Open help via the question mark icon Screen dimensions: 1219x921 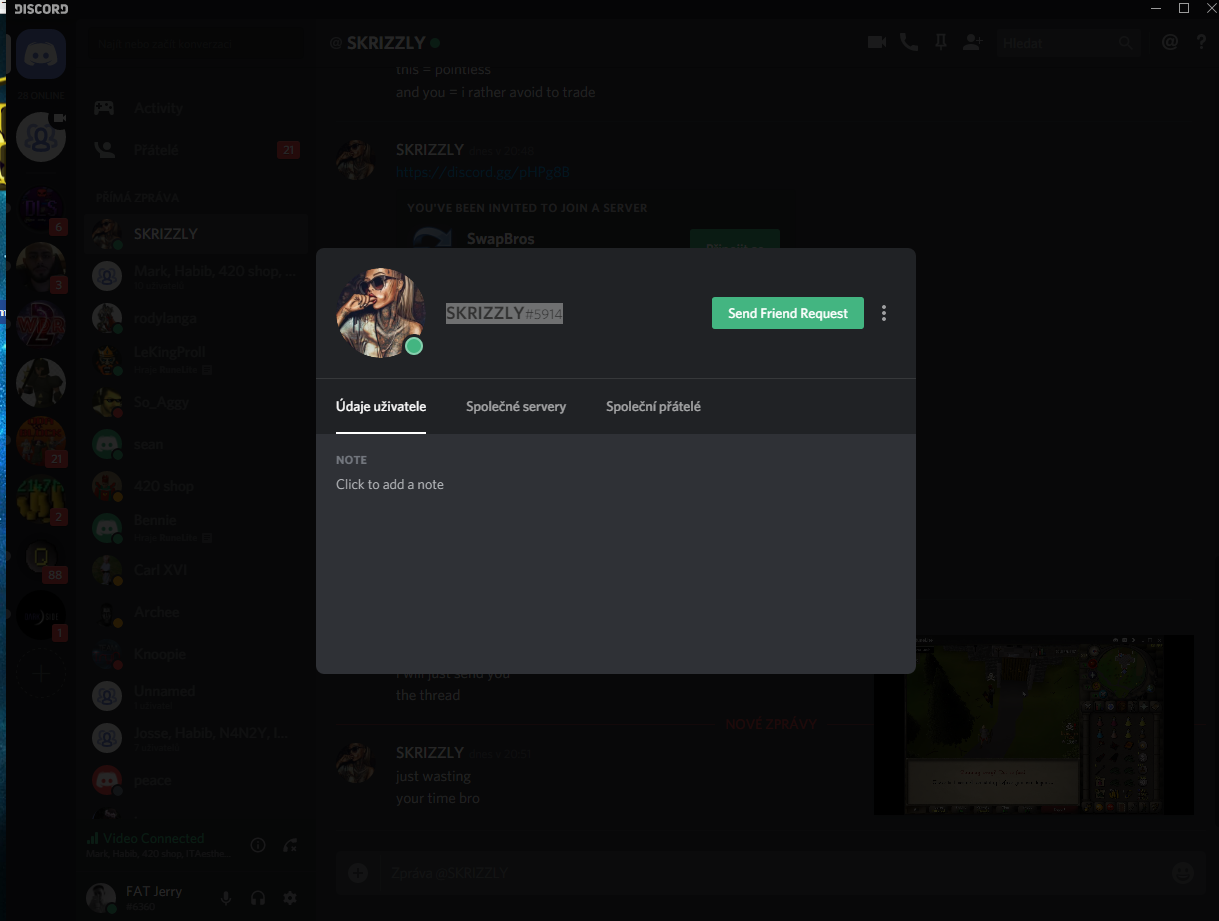(x=1202, y=42)
